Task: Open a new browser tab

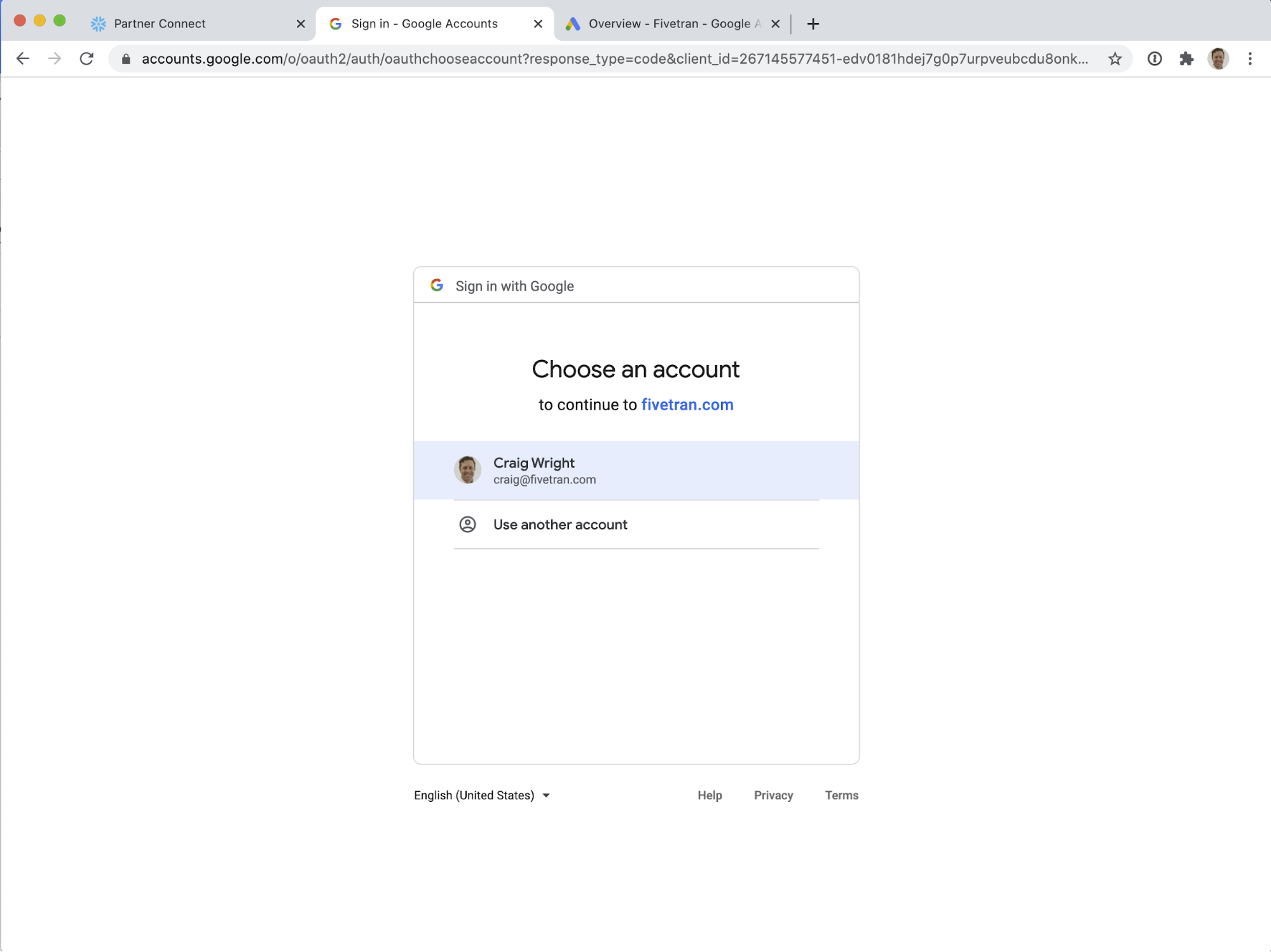Action: [813, 24]
